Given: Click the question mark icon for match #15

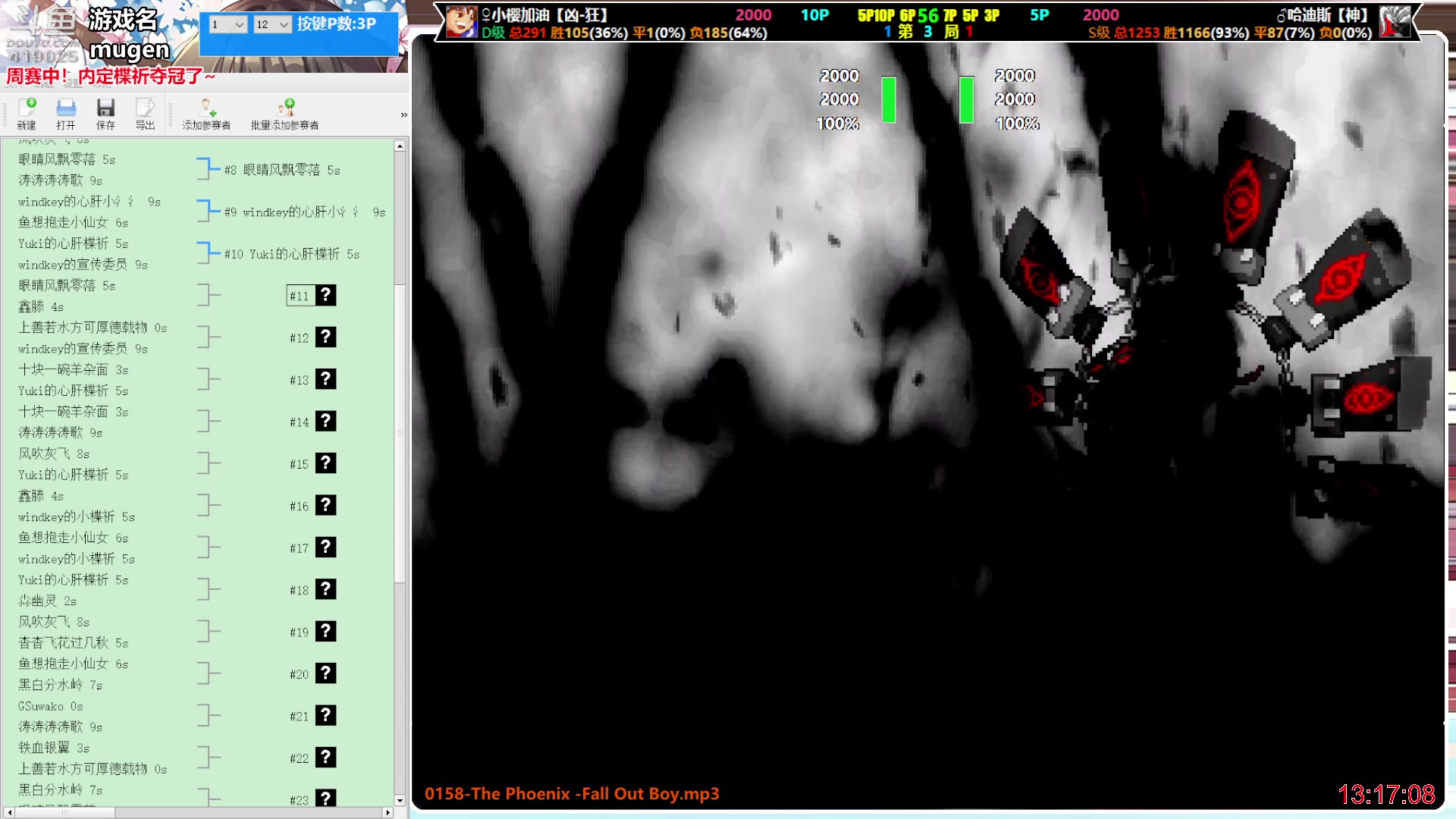Looking at the screenshot, I should point(325,463).
